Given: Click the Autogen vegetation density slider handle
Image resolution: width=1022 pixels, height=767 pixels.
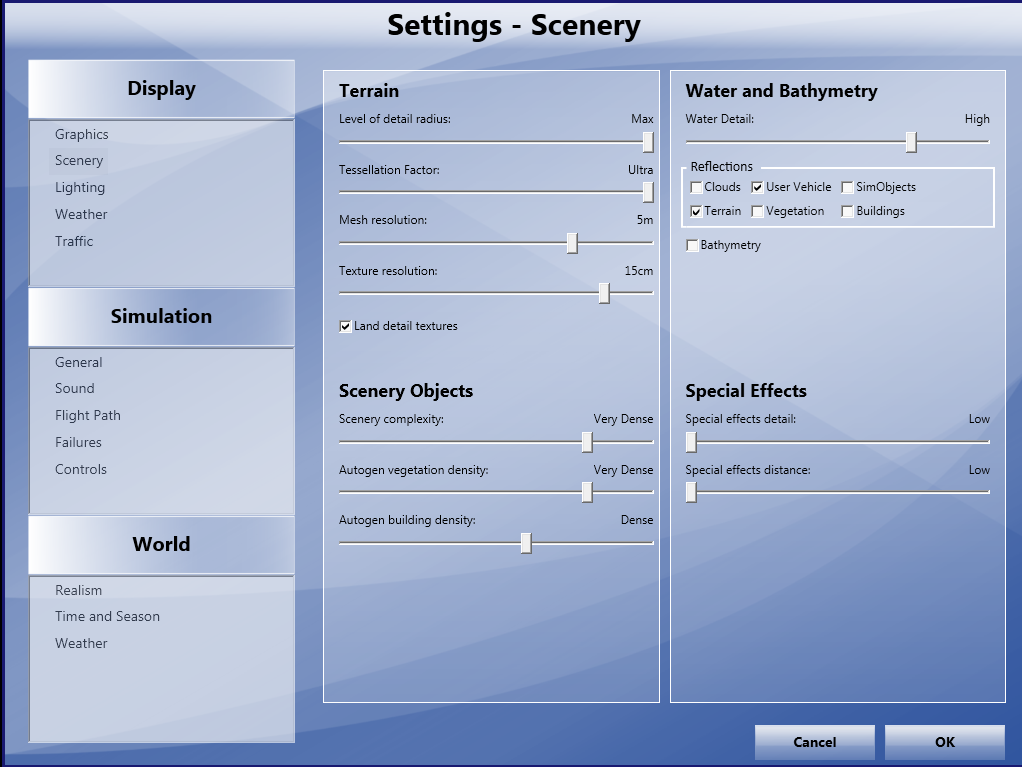Looking at the screenshot, I should point(587,492).
